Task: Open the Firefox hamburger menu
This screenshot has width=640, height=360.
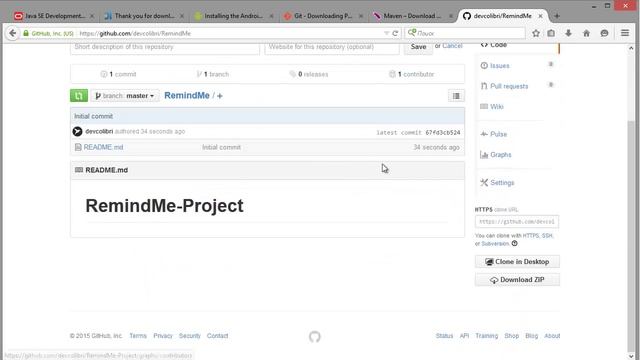Action: 625,33
